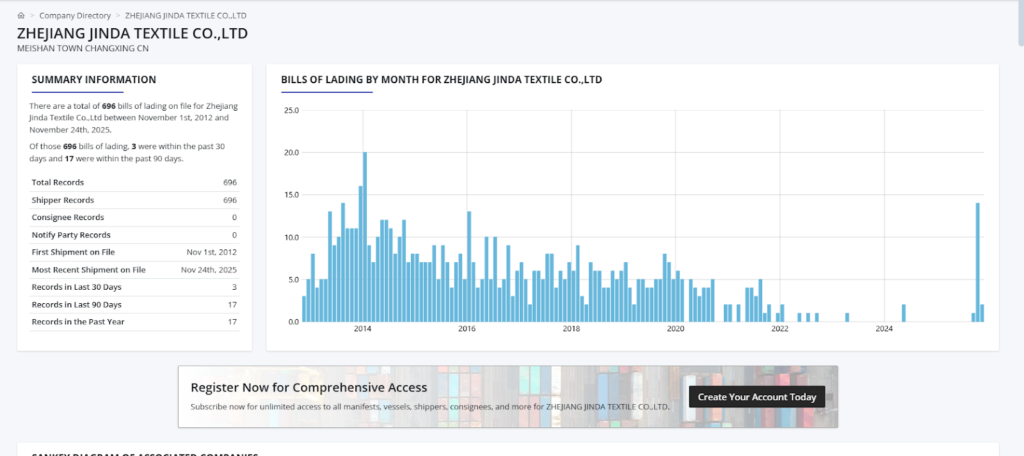Click the Notify Party Records row

134,235
